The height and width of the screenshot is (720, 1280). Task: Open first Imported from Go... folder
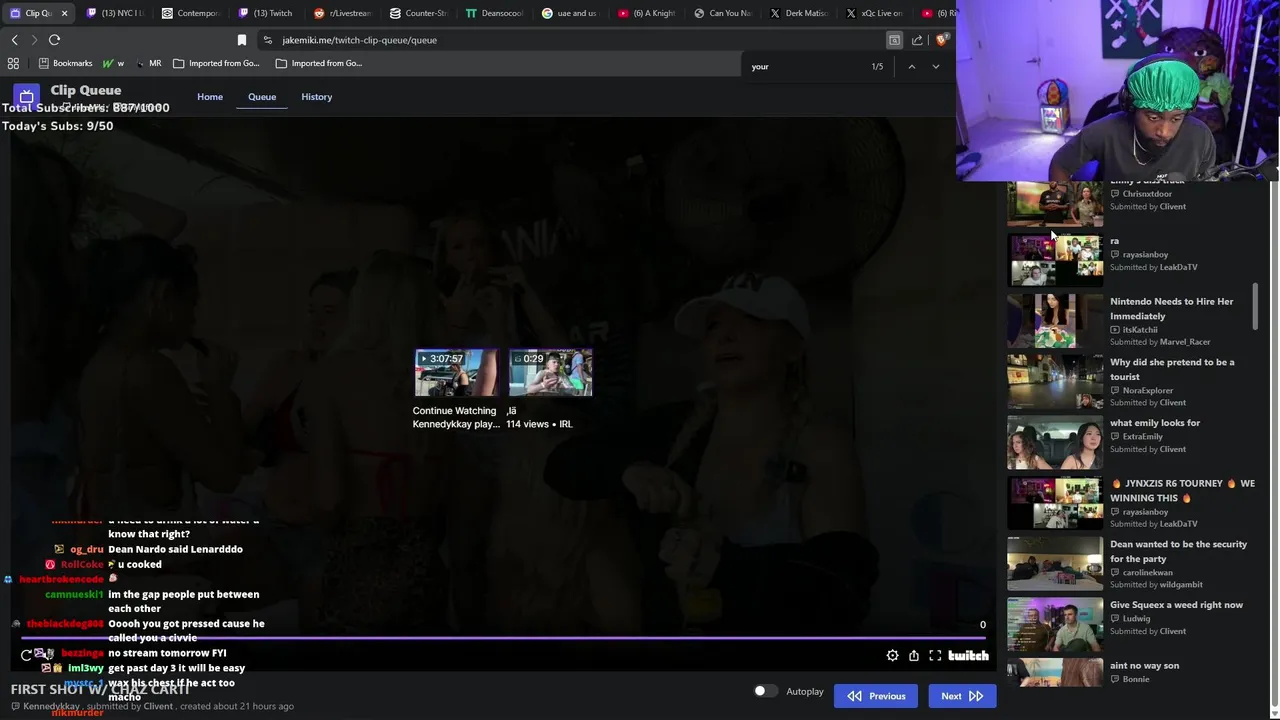pyautogui.click(x=216, y=63)
